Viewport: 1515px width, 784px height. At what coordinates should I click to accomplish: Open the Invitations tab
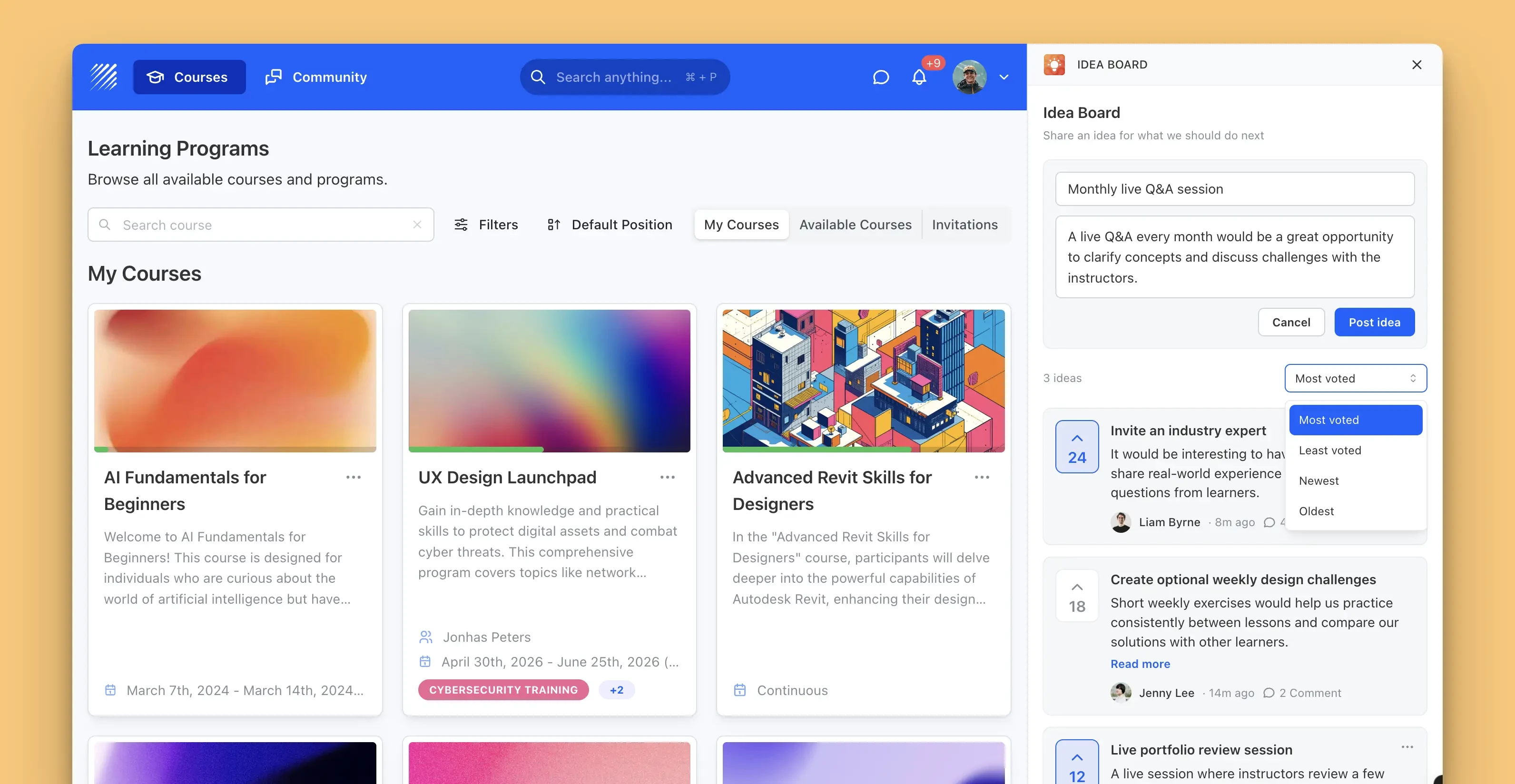click(964, 225)
